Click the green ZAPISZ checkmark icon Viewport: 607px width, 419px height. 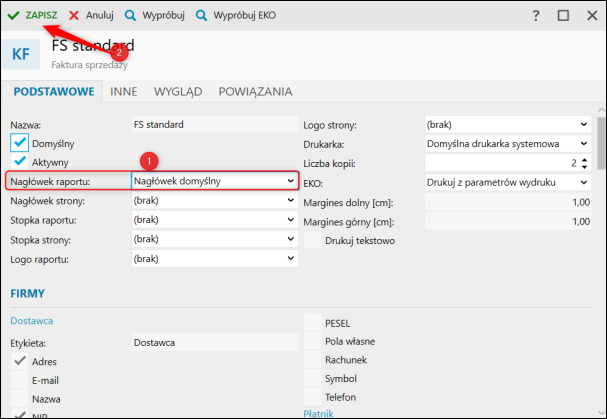(x=14, y=15)
